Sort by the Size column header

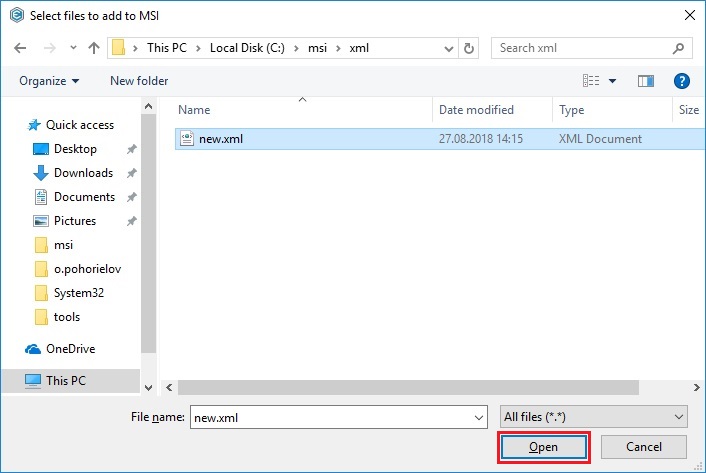click(689, 110)
